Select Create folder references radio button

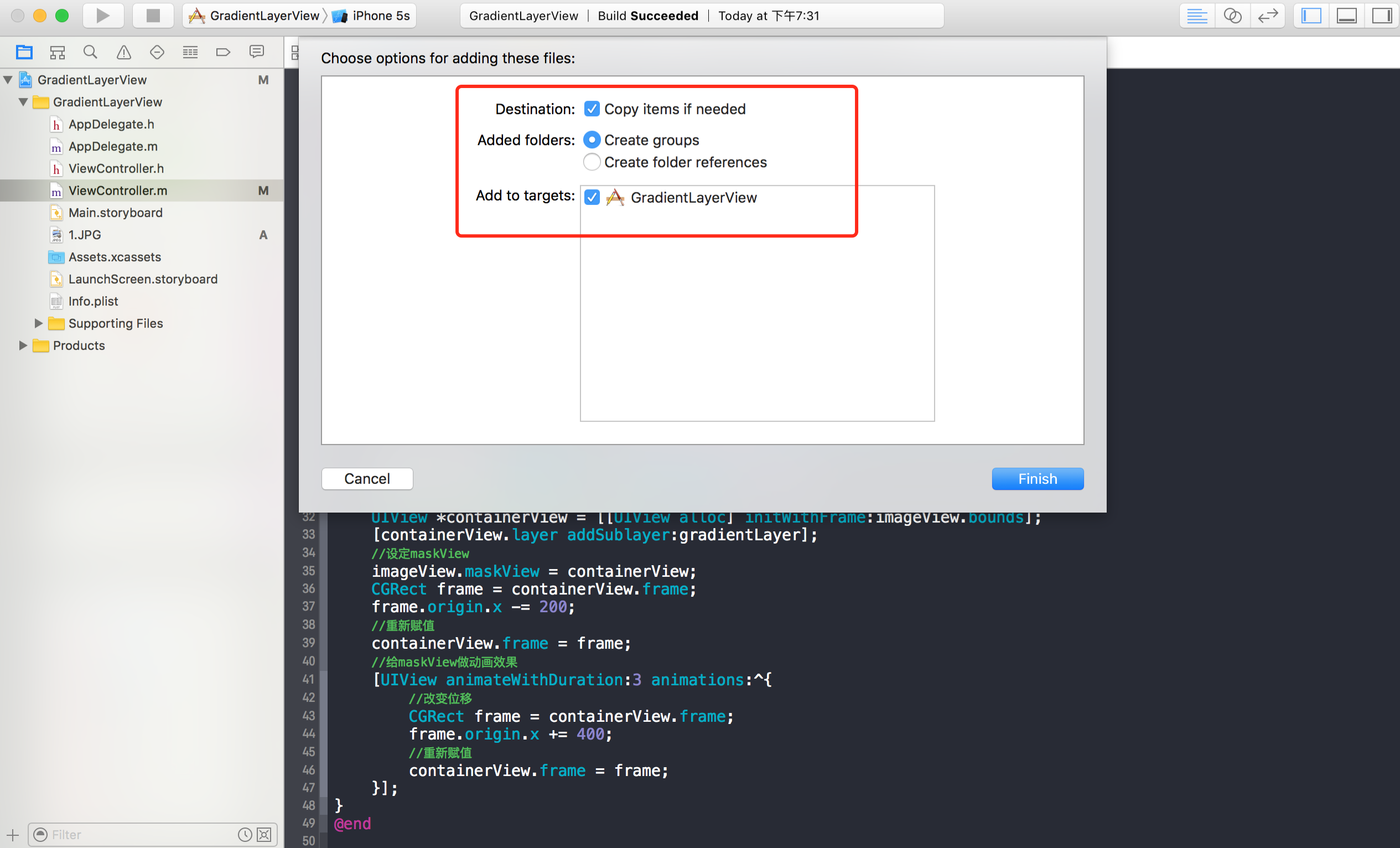592,162
